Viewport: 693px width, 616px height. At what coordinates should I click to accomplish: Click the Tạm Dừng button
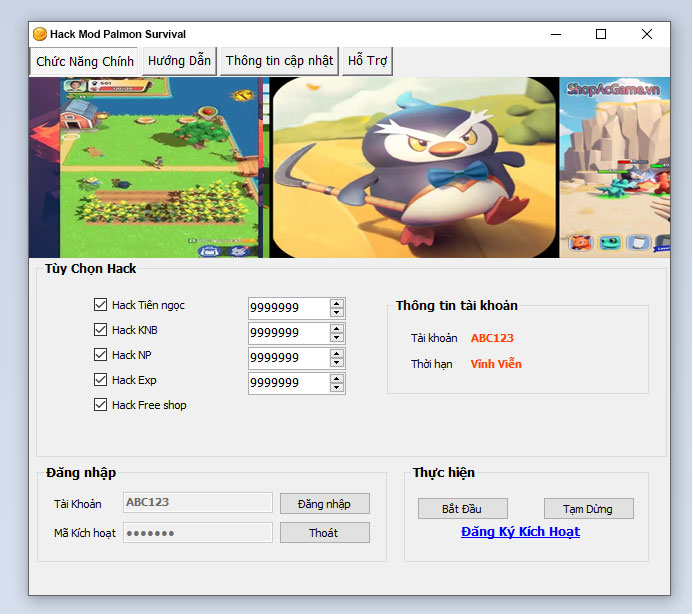(x=588, y=509)
